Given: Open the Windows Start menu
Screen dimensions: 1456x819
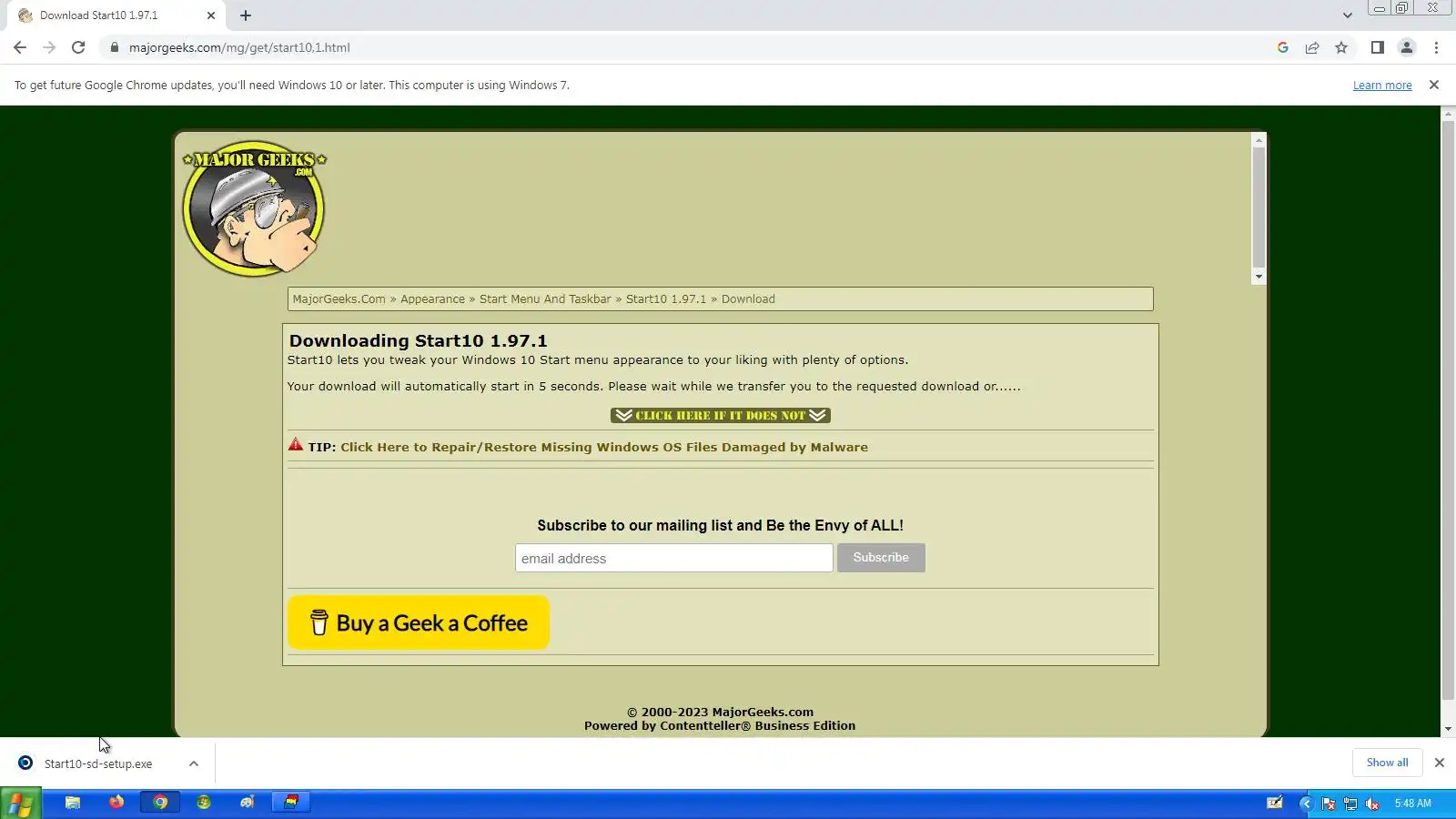Looking at the screenshot, I should (x=20, y=804).
